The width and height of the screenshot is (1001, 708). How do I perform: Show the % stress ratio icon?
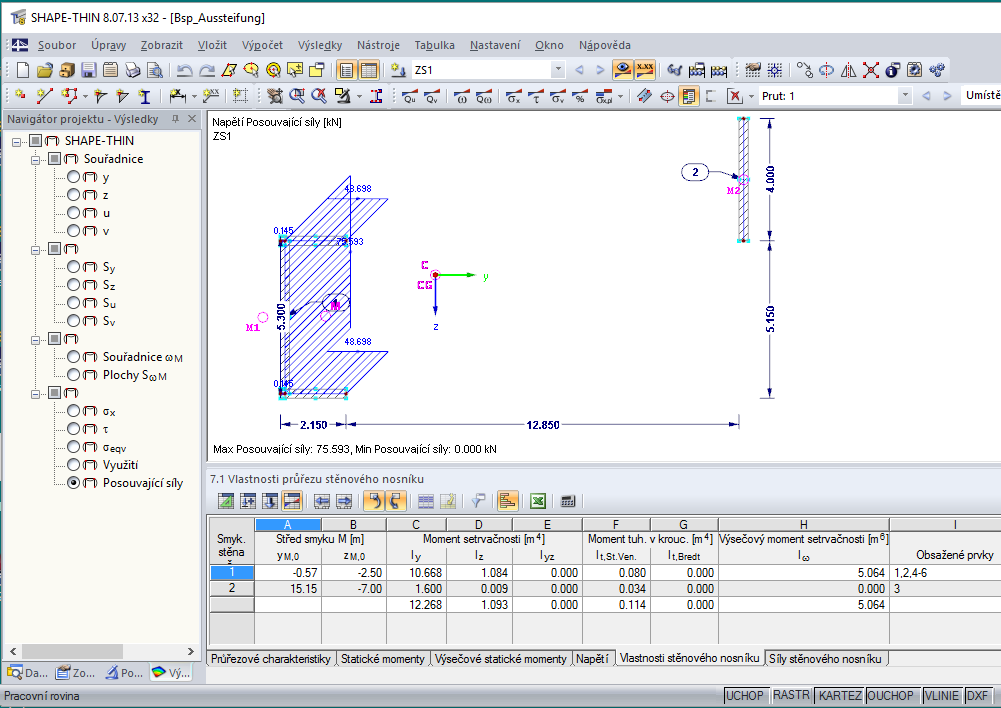click(x=580, y=96)
